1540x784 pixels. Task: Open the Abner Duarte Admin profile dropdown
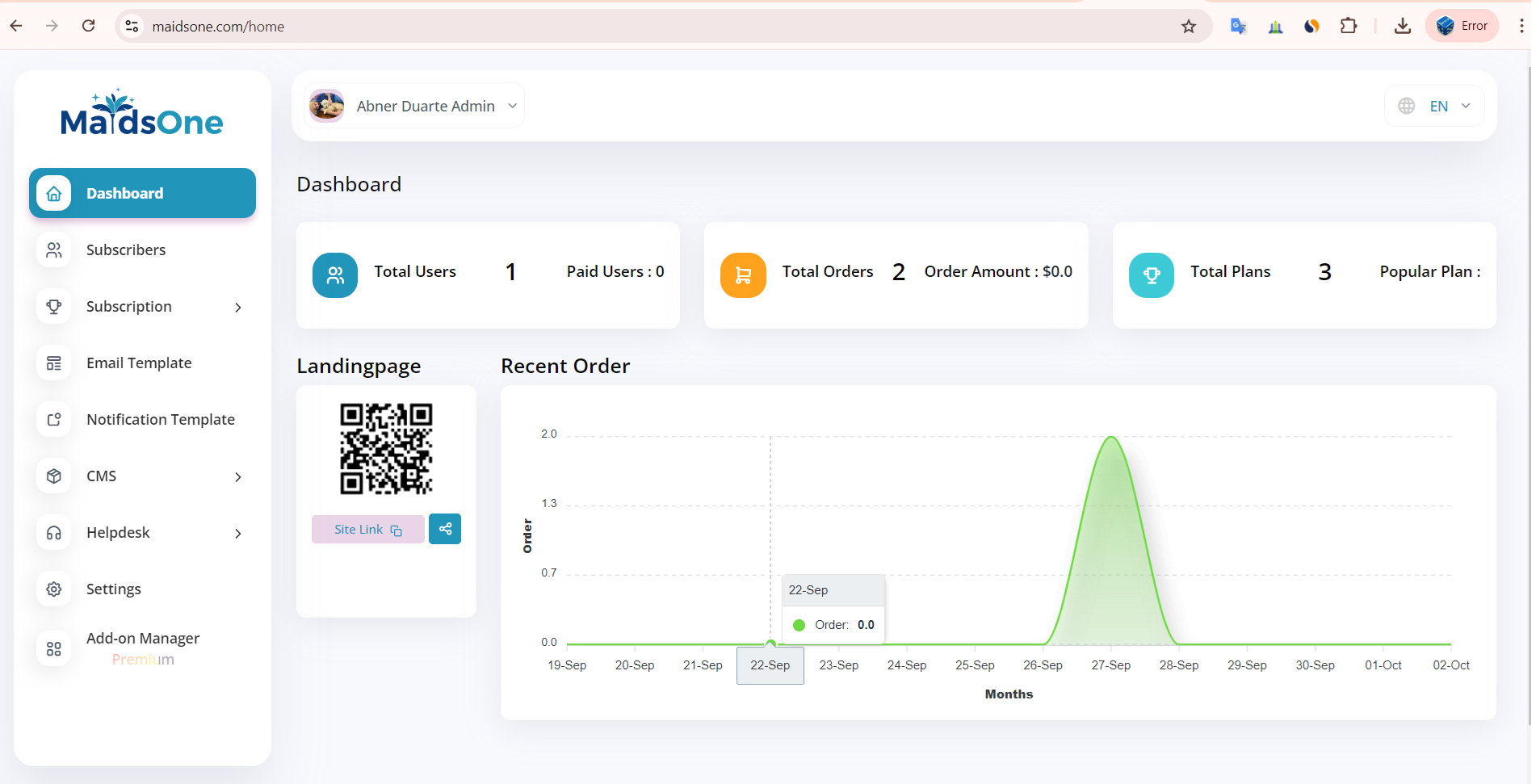point(414,107)
